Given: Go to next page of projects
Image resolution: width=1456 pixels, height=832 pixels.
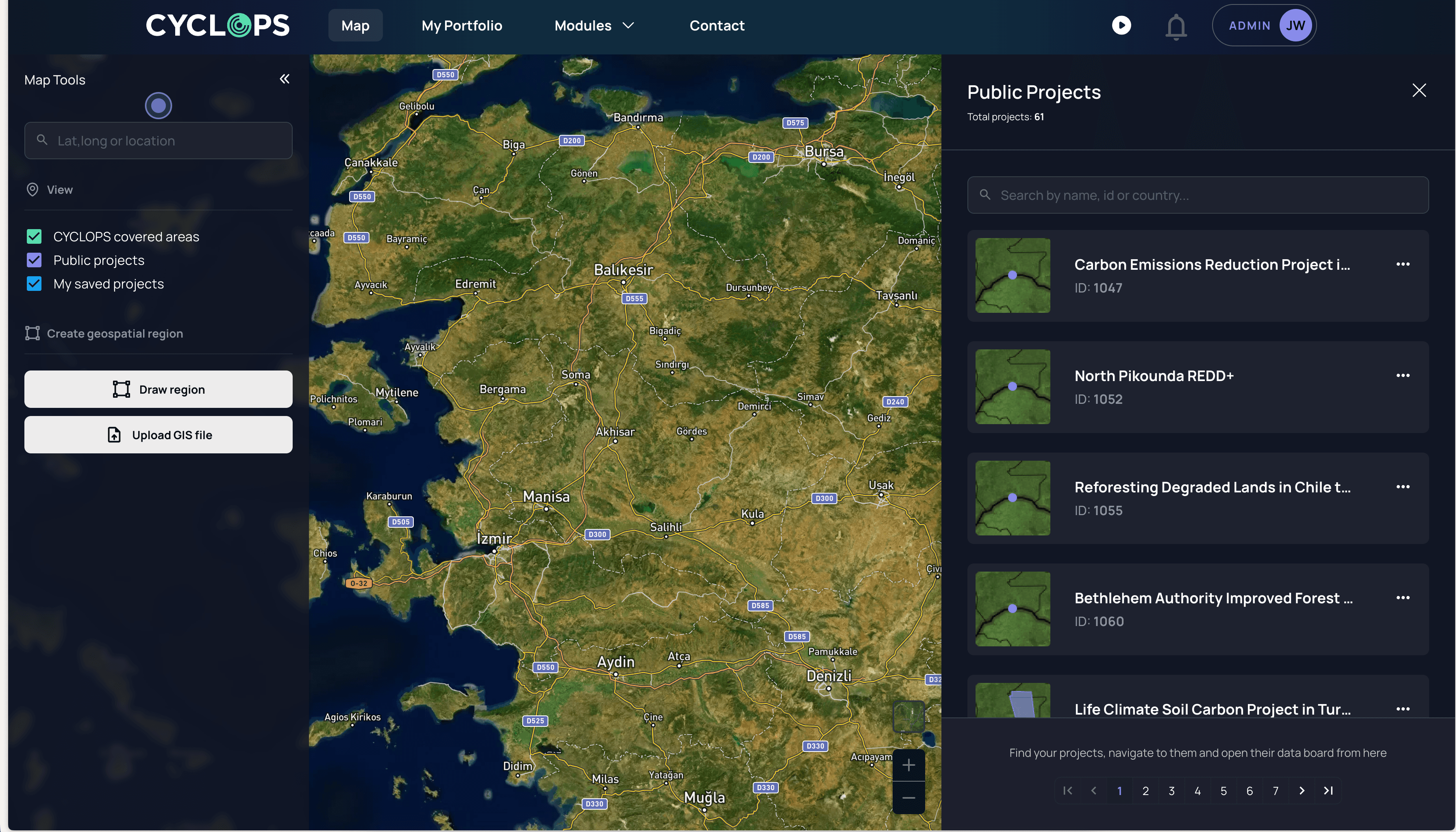Looking at the screenshot, I should point(1302,790).
